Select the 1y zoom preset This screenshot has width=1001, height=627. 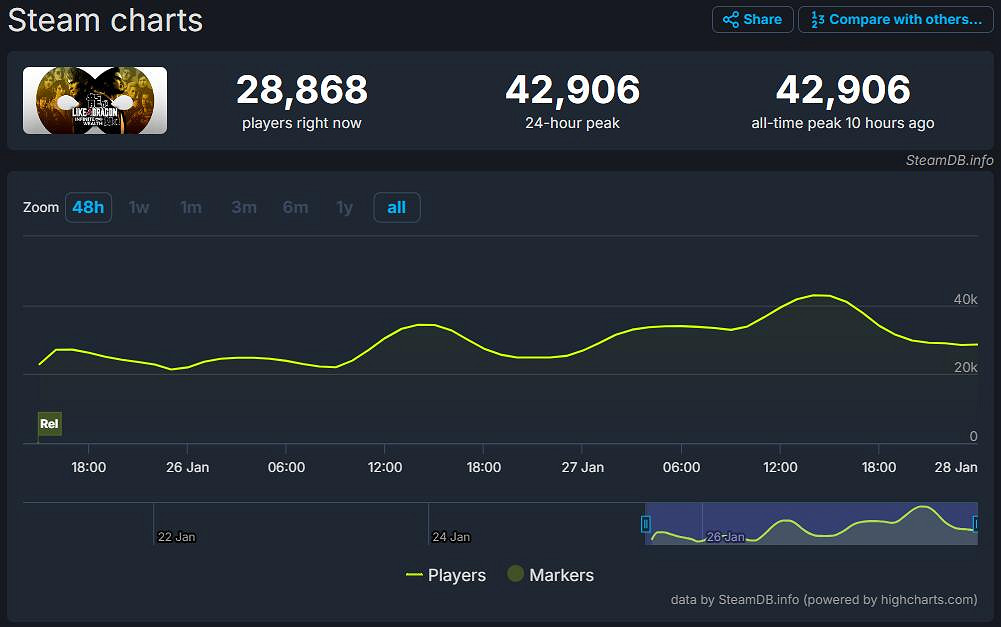pos(344,207)
